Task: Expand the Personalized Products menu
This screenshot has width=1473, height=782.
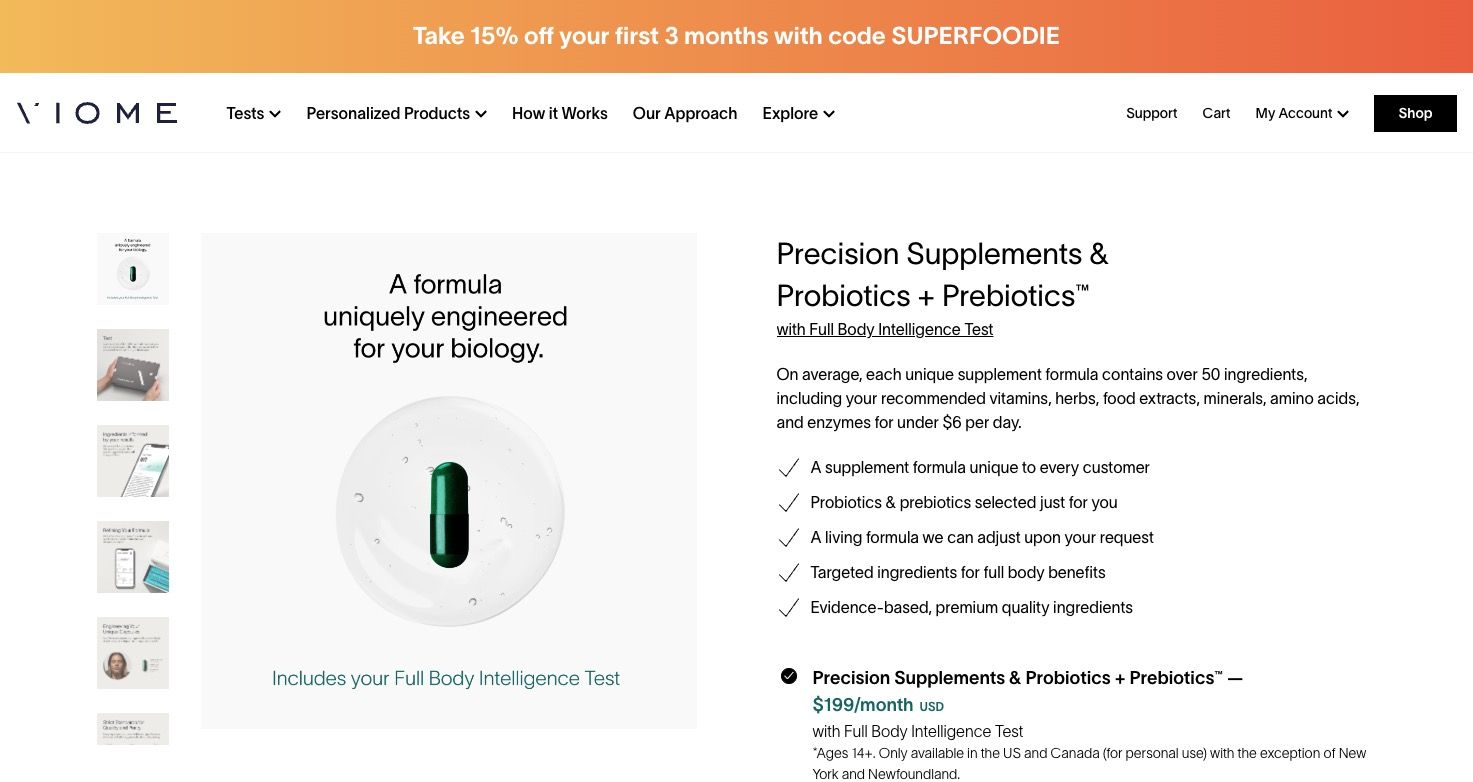Action: 395,113
